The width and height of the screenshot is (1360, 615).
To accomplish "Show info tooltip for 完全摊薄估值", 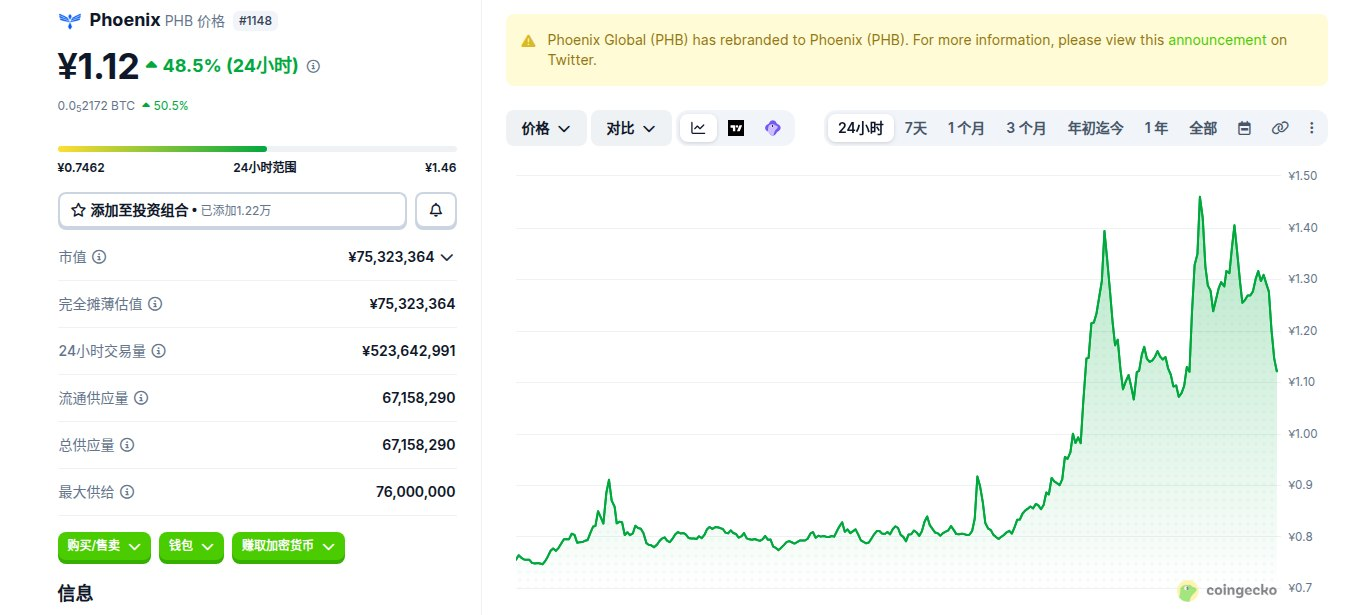I will [155, 304].
